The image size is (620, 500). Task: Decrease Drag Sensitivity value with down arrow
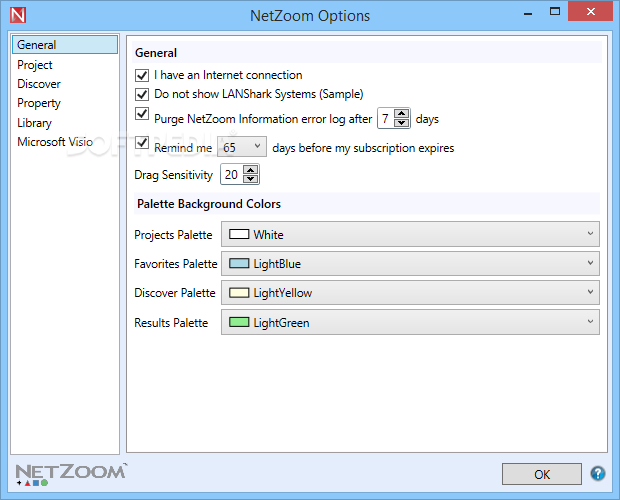pos(250,179)
